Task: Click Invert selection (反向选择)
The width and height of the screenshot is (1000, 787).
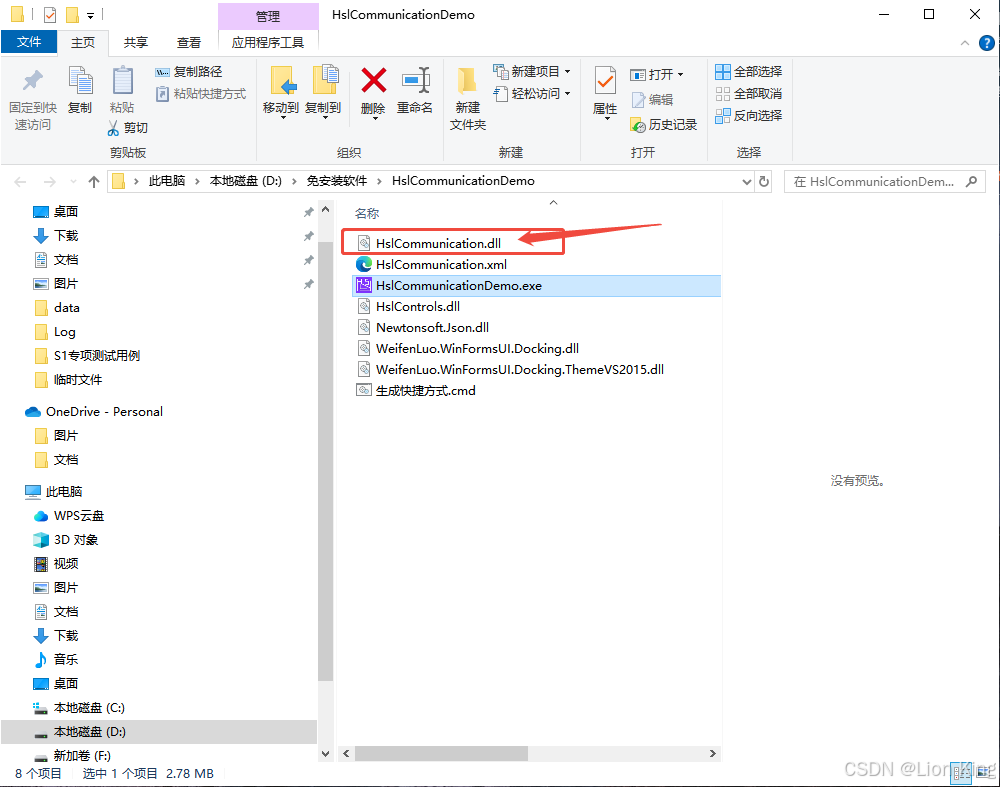Action: (749, 115)
